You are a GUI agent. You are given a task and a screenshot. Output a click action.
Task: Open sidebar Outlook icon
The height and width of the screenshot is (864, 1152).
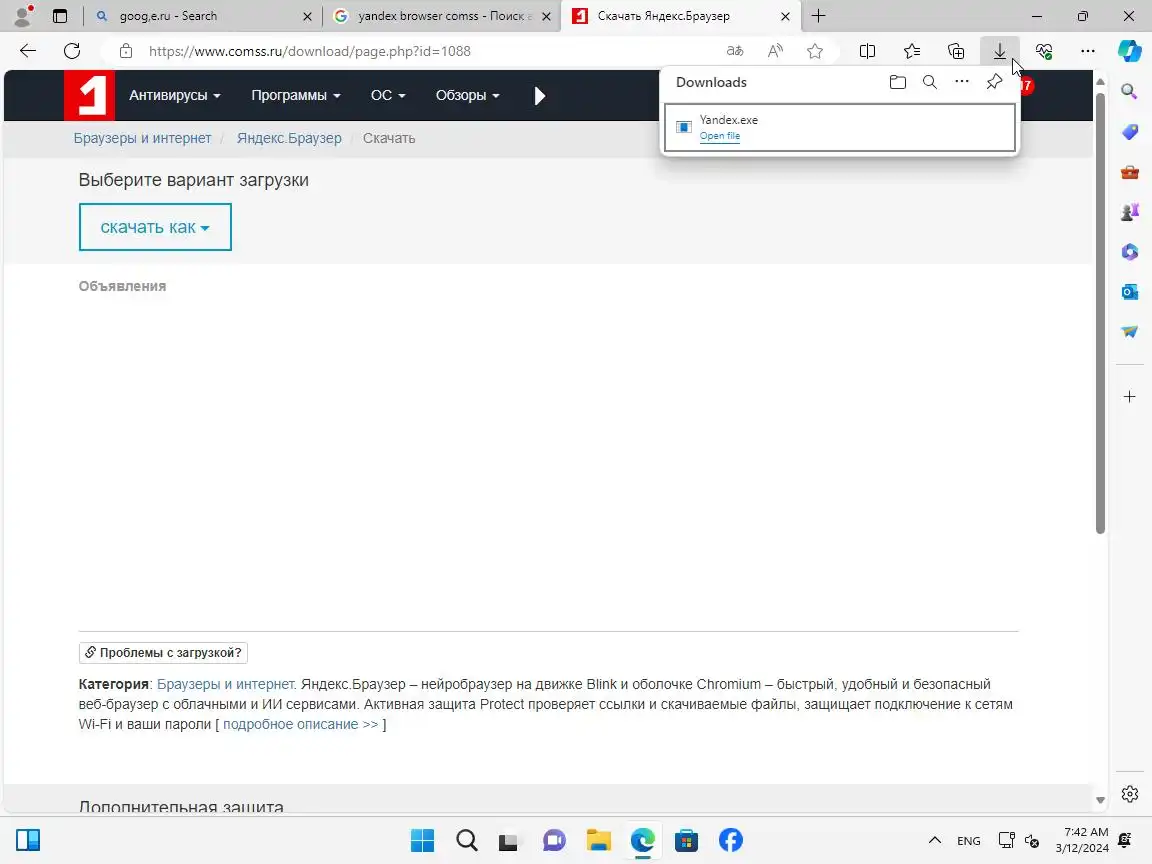(x=1130, y=292)
